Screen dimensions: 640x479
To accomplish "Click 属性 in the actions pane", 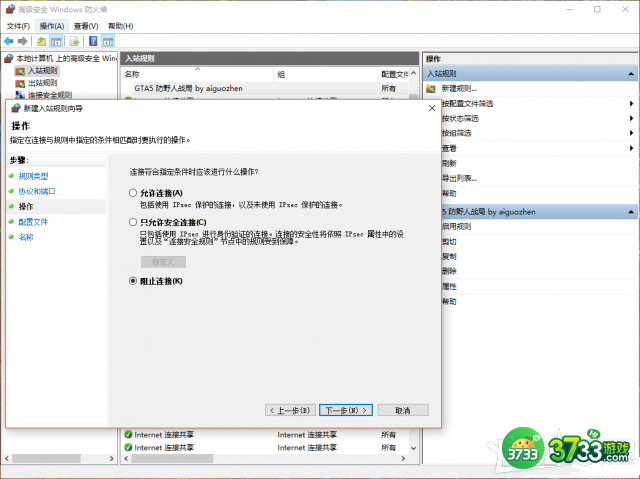I will click(449, 286).
